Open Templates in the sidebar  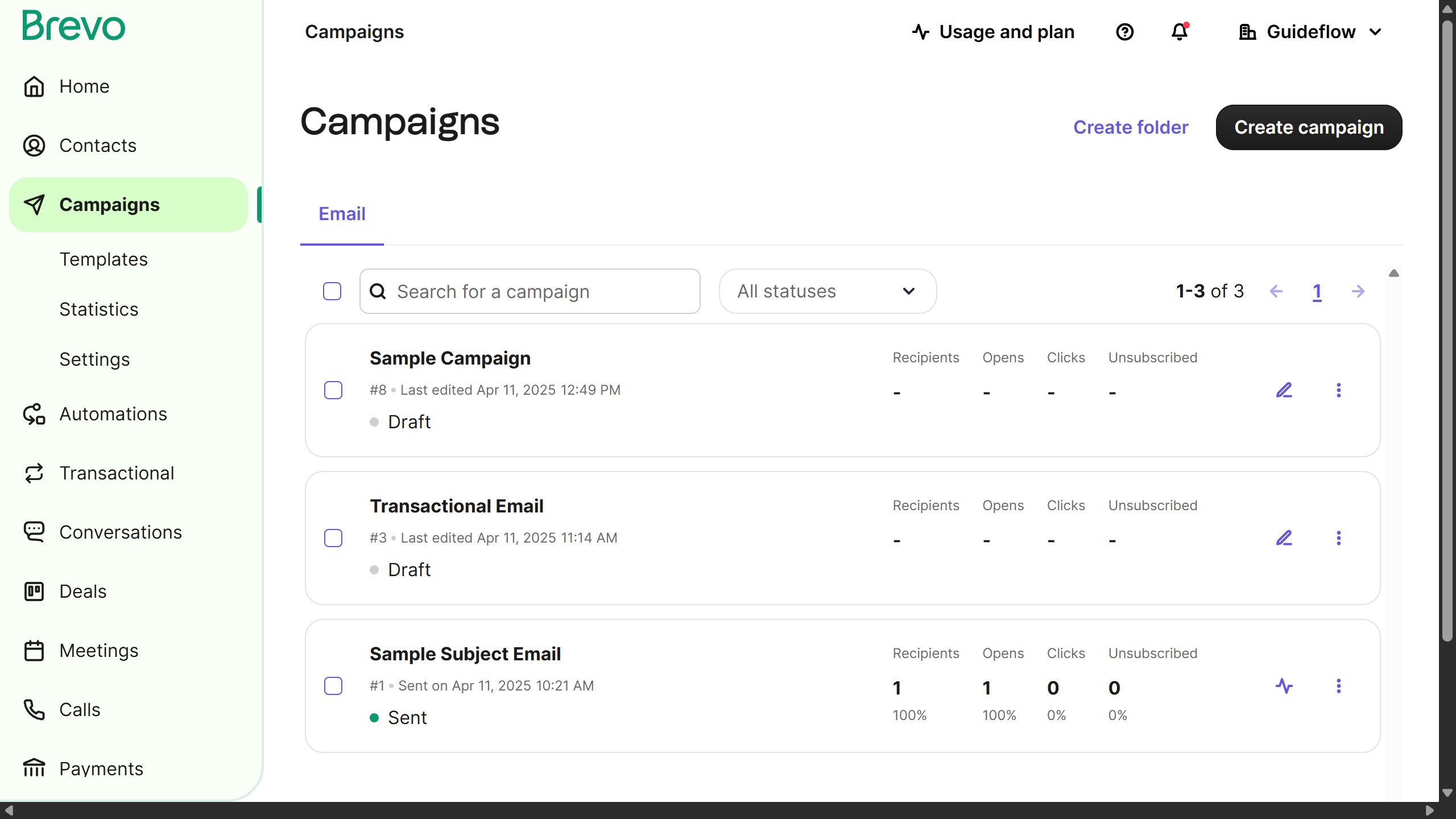[x=104, y=259]
